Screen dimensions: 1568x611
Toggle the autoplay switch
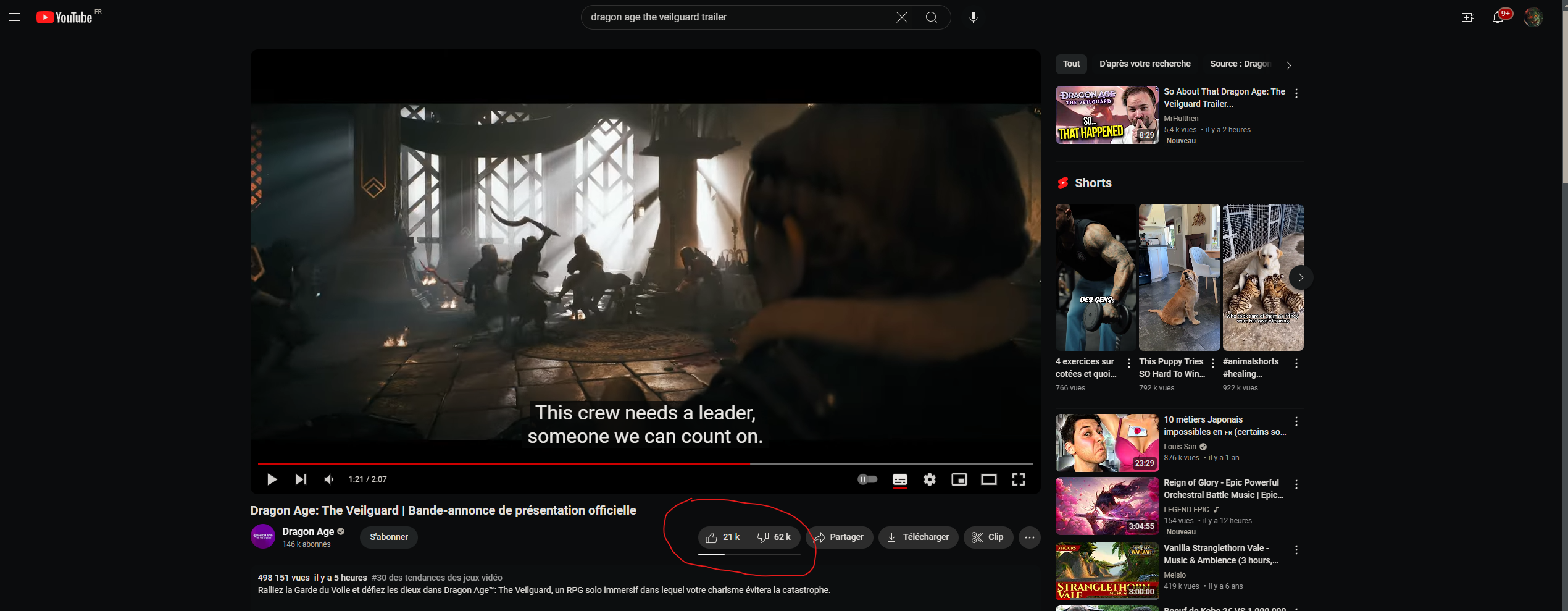click(867, 479)
